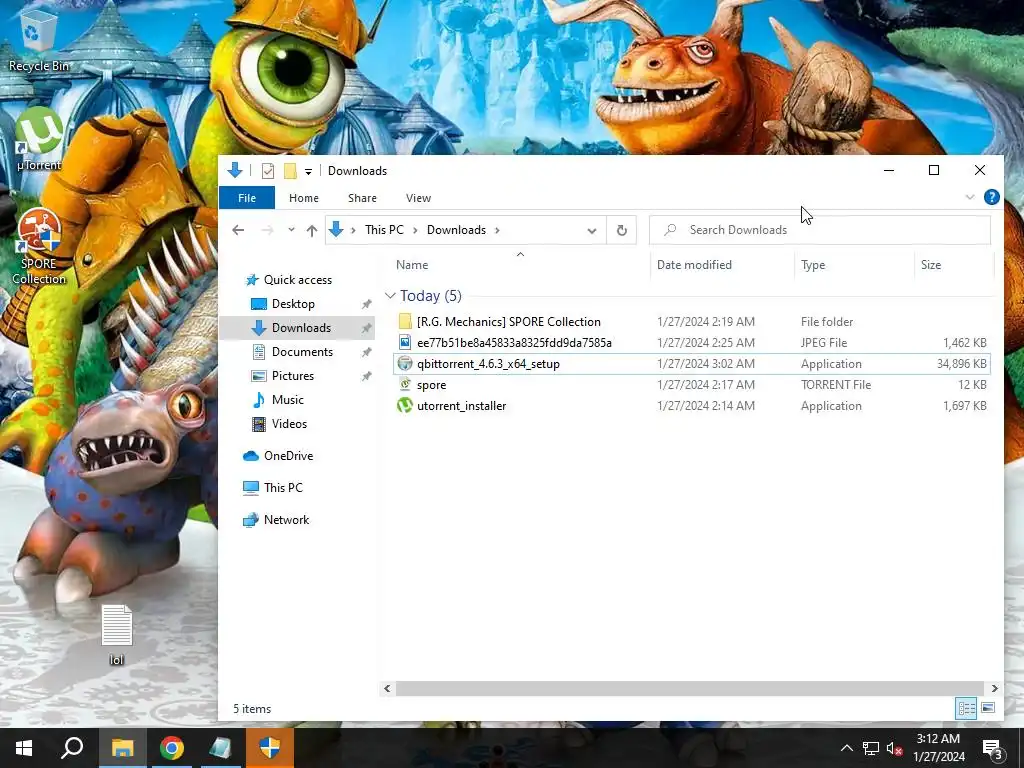Open the taskbar clock and date
Viewport: 1024px width, 768px height.
[938, 748]
